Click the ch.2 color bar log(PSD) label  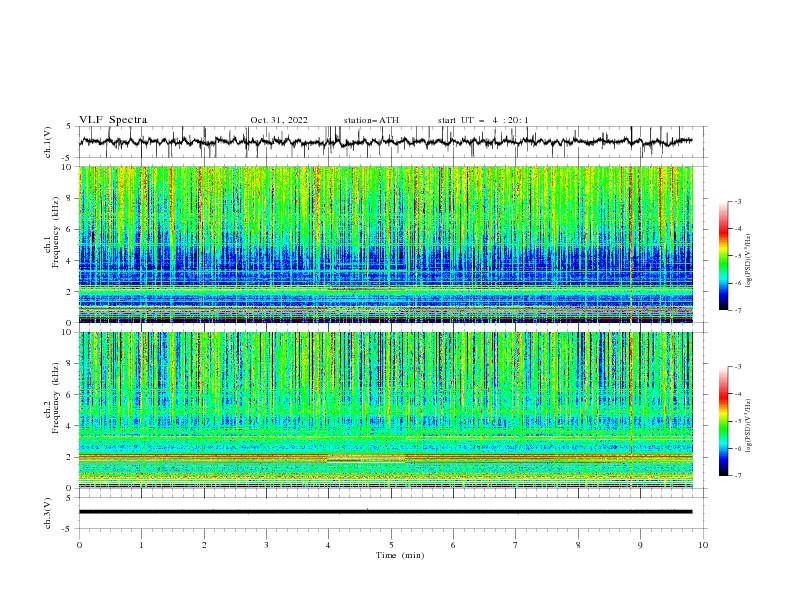pos(749,426)
